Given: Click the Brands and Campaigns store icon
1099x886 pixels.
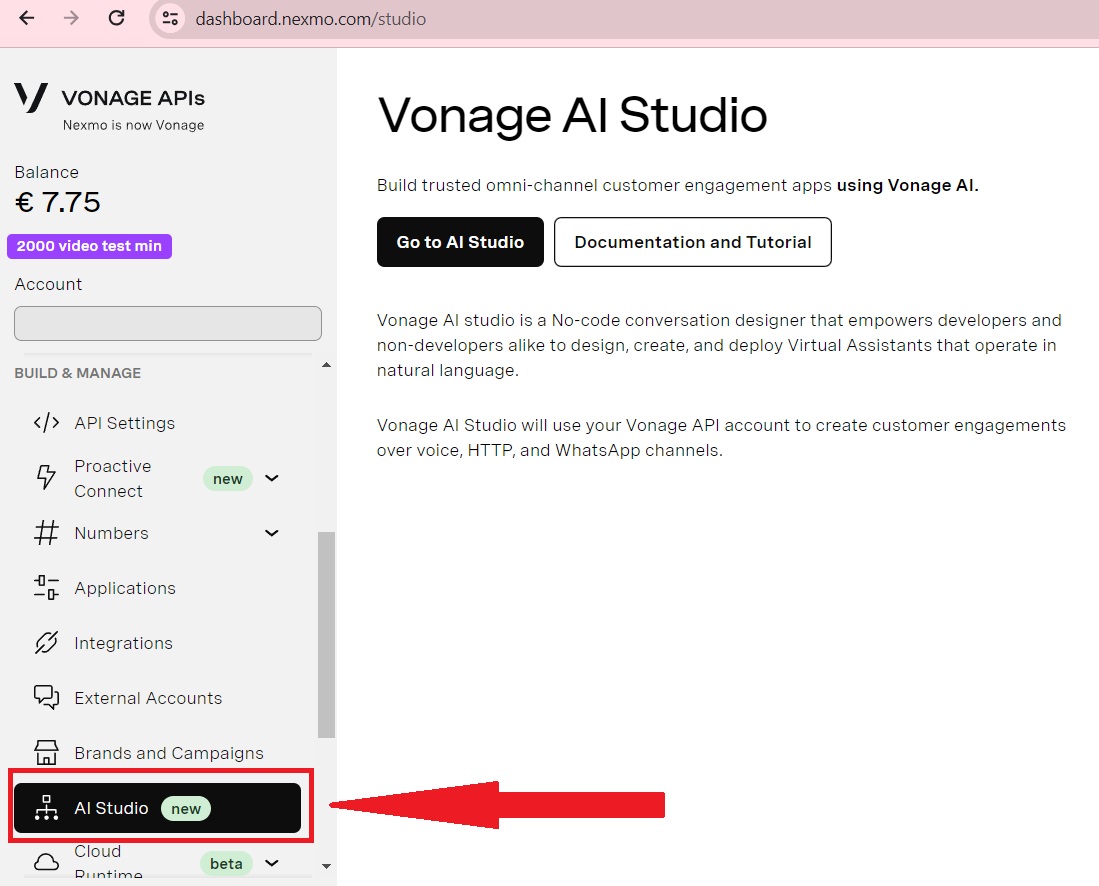Looking at the screenshot, I should tap(46, 753).
